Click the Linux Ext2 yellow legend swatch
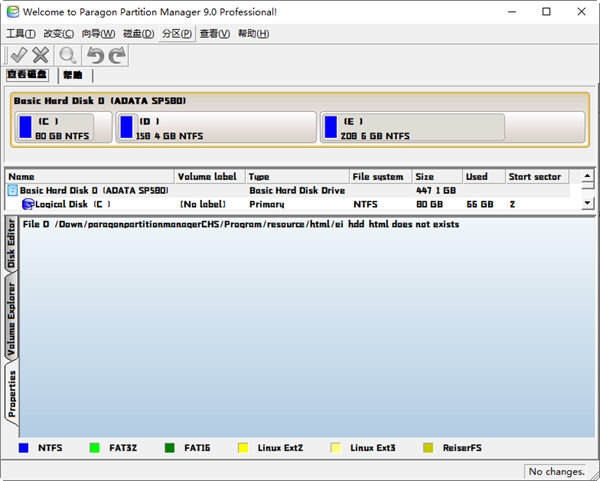The image size is (600, 481). pos(243,448)
